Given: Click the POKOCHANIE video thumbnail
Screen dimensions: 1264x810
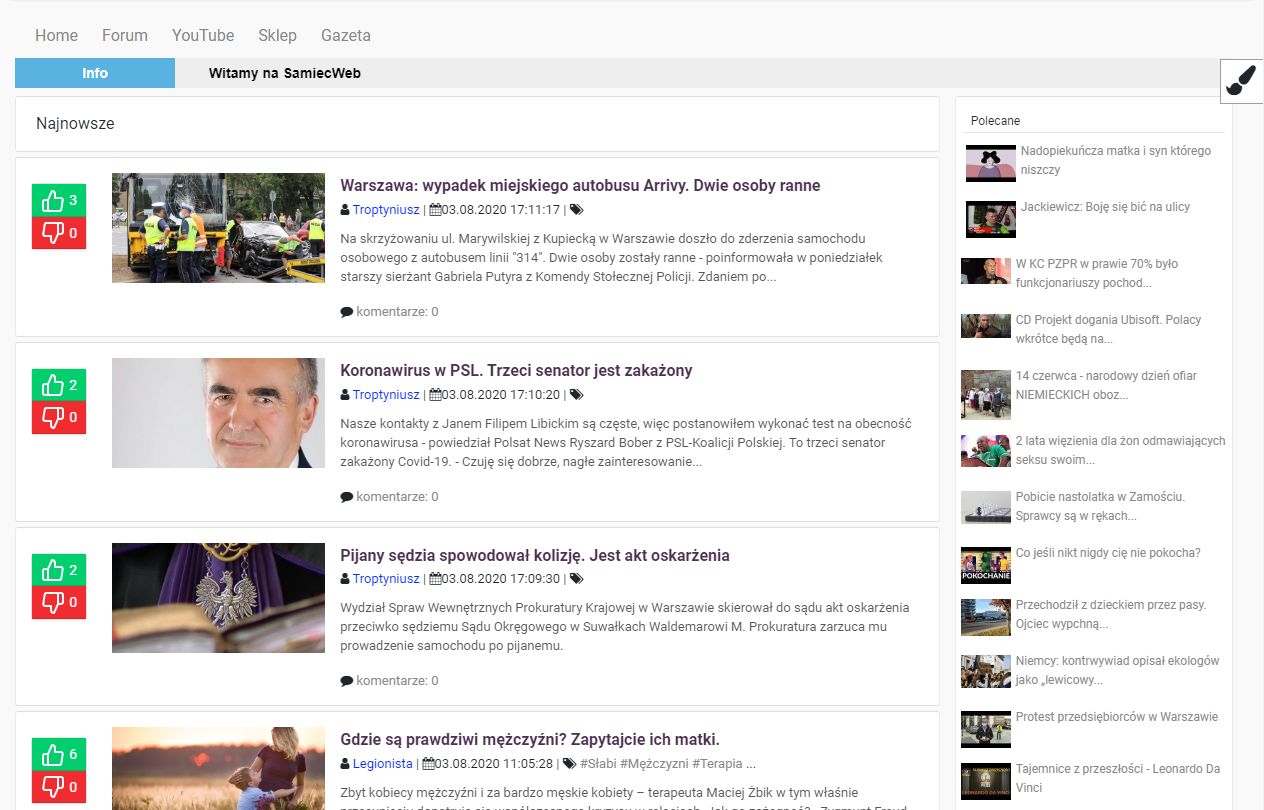Looking at the screenshot, I should [x=986, y=565].
